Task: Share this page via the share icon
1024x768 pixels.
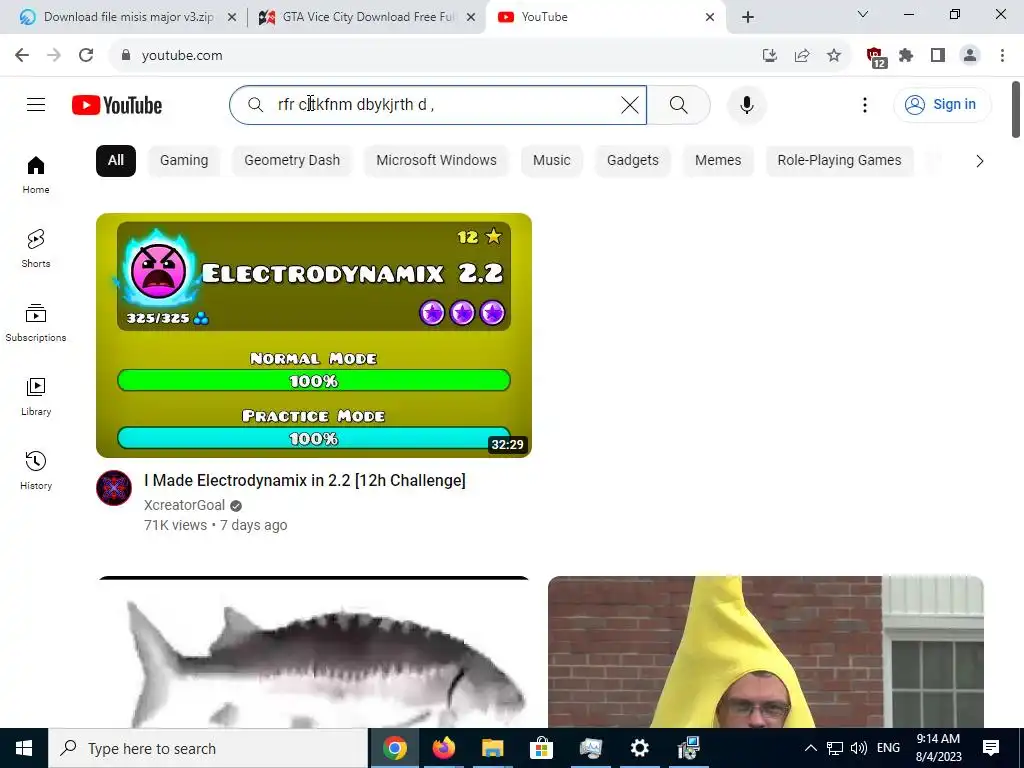Action: tap(802, 56)
